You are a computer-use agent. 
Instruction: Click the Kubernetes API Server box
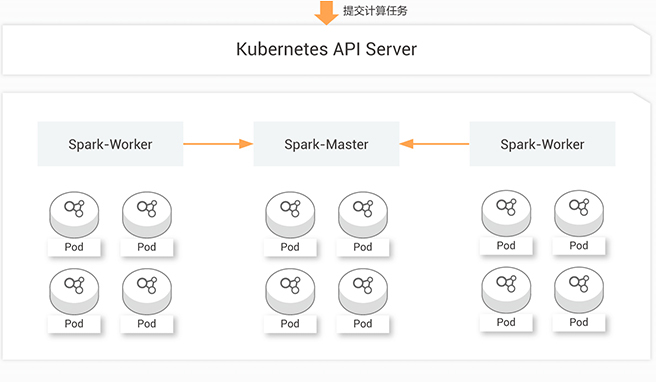pyautogui.click(x=326, y=50)
